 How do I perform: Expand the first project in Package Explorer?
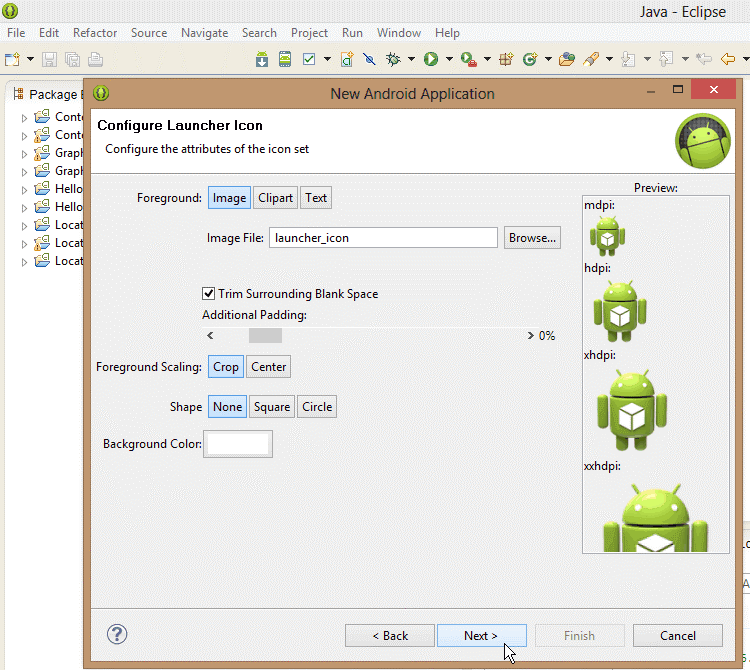[25, 117]
